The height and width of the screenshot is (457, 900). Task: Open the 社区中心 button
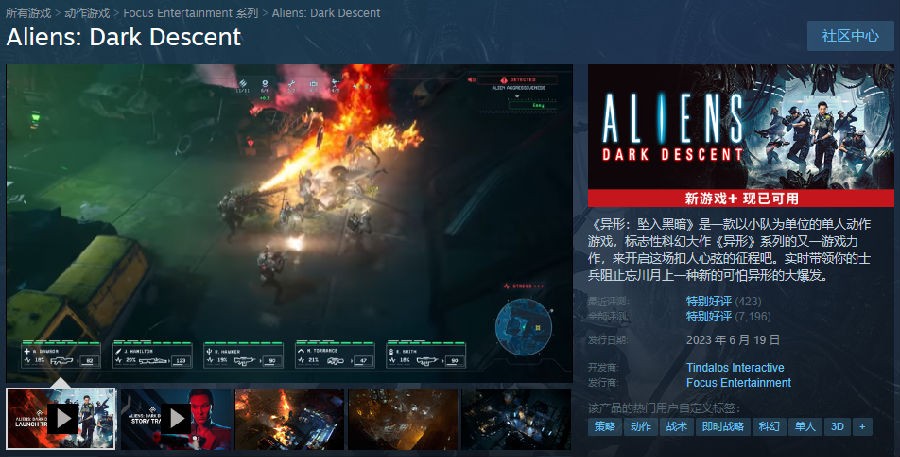click(x=850, y=36)
